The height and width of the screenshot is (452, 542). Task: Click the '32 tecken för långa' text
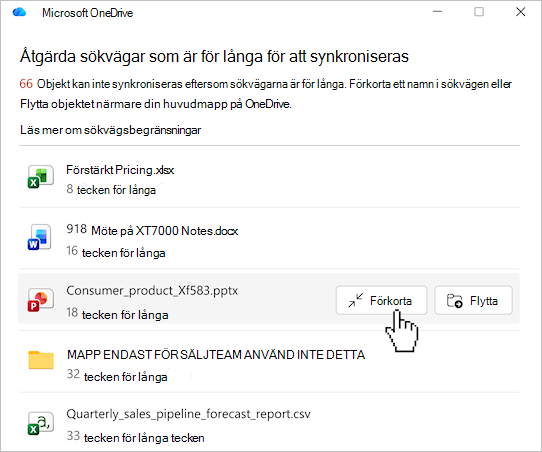pos(117,376)
